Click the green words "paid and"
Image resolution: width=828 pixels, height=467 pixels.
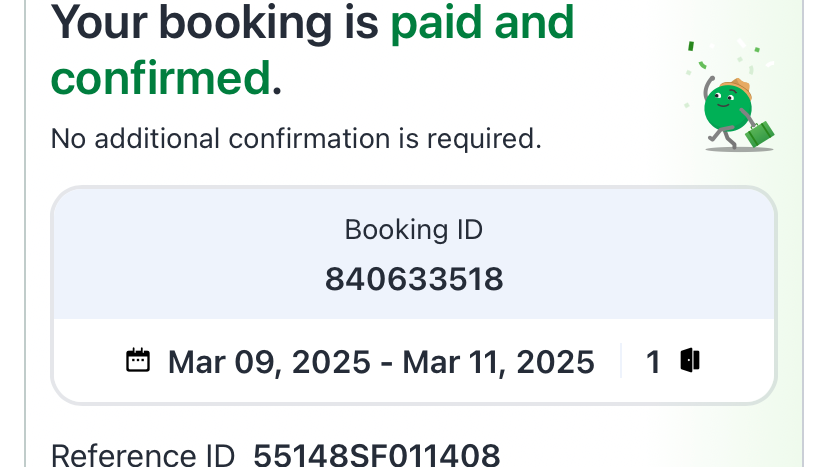pos(482,23)
